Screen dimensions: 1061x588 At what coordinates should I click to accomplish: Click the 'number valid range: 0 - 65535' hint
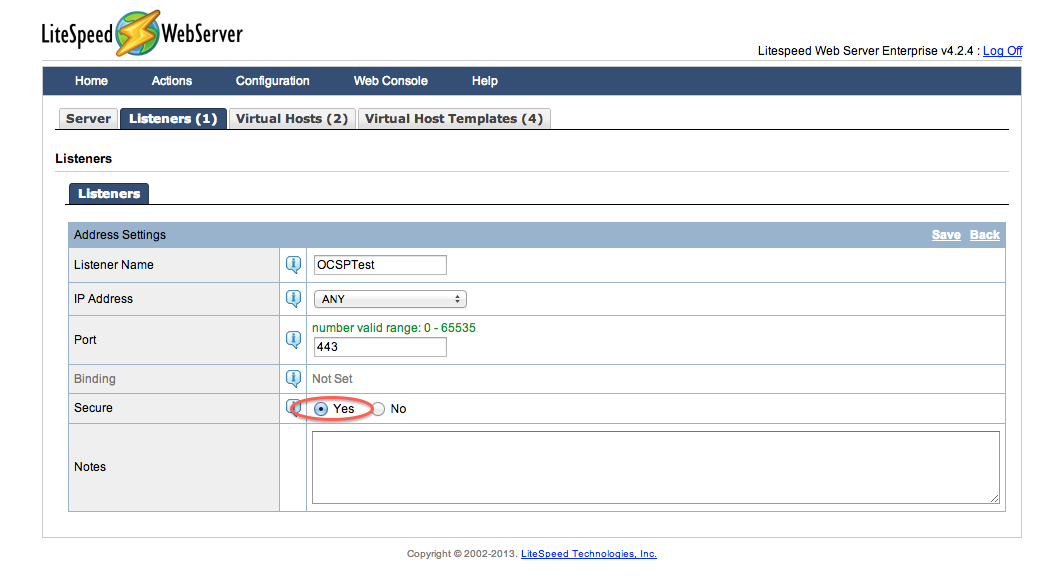coord(394,327)
